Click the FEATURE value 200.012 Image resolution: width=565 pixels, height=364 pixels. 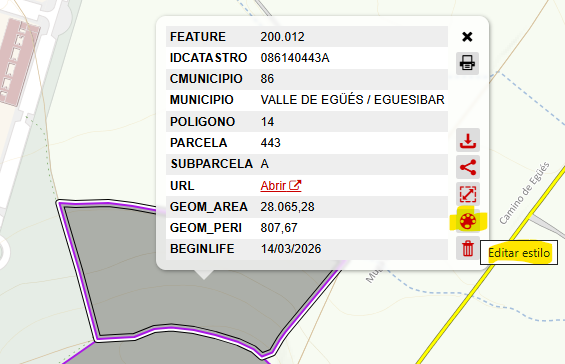click(x=282, y=37)
